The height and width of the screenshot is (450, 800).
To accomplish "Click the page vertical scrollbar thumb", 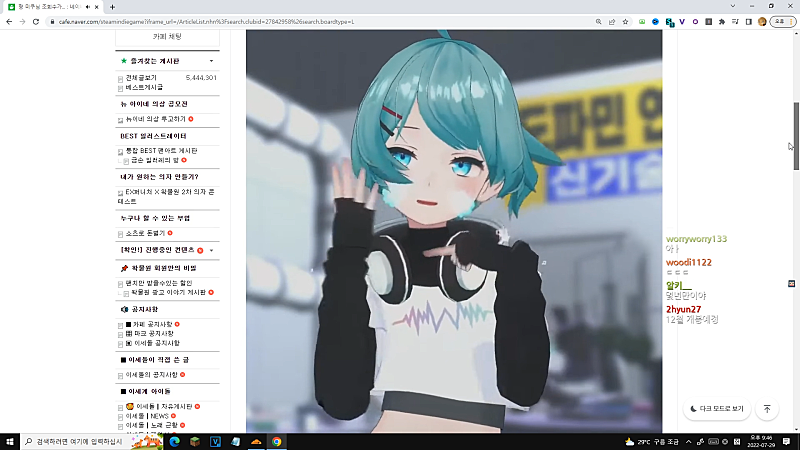I will pyautogui.click(x=796, y=136).
